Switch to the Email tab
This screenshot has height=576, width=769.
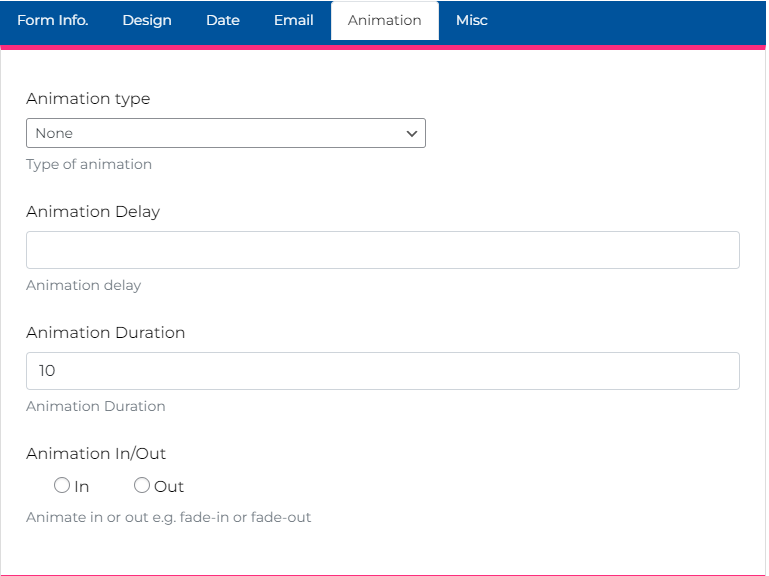pyautogui.click(x=294, y=20)
